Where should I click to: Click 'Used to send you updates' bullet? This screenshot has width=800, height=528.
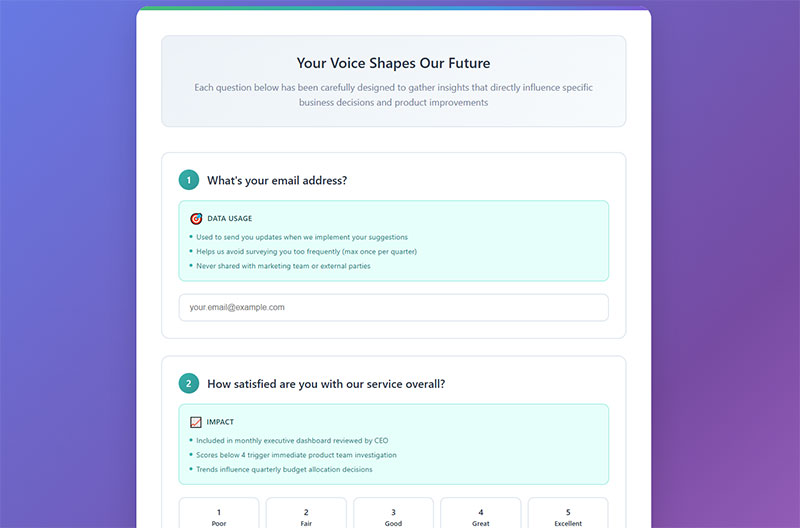(x=302, y=237)
